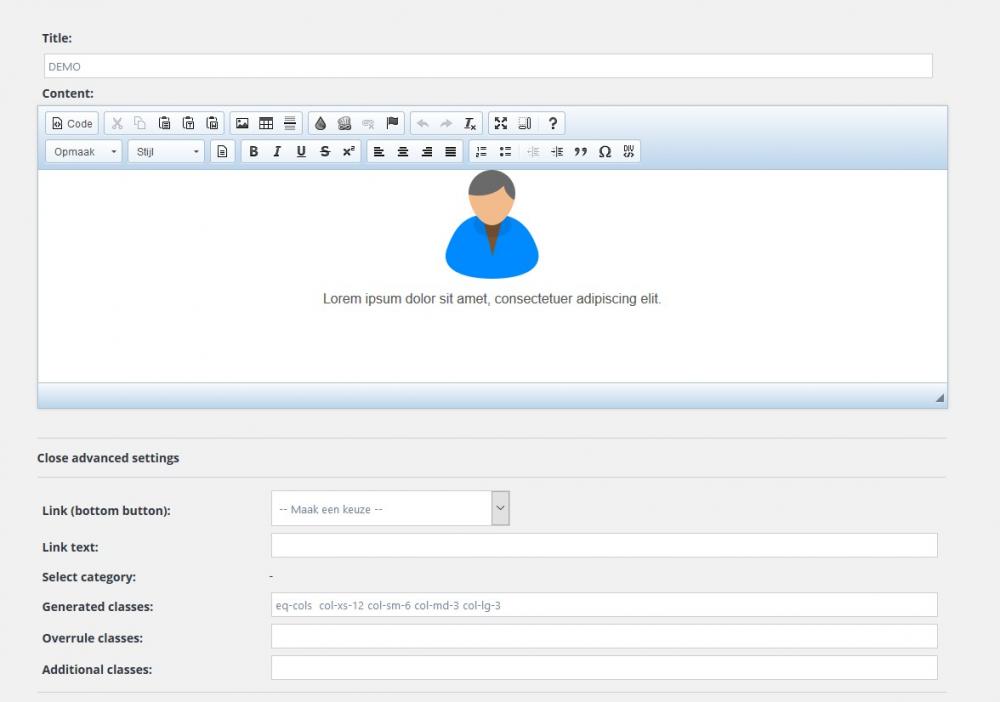The width and height of the screenshot is (1000, 702).
Task: Open the Opmaak format dropdown
Action: (x=83, y=152)
